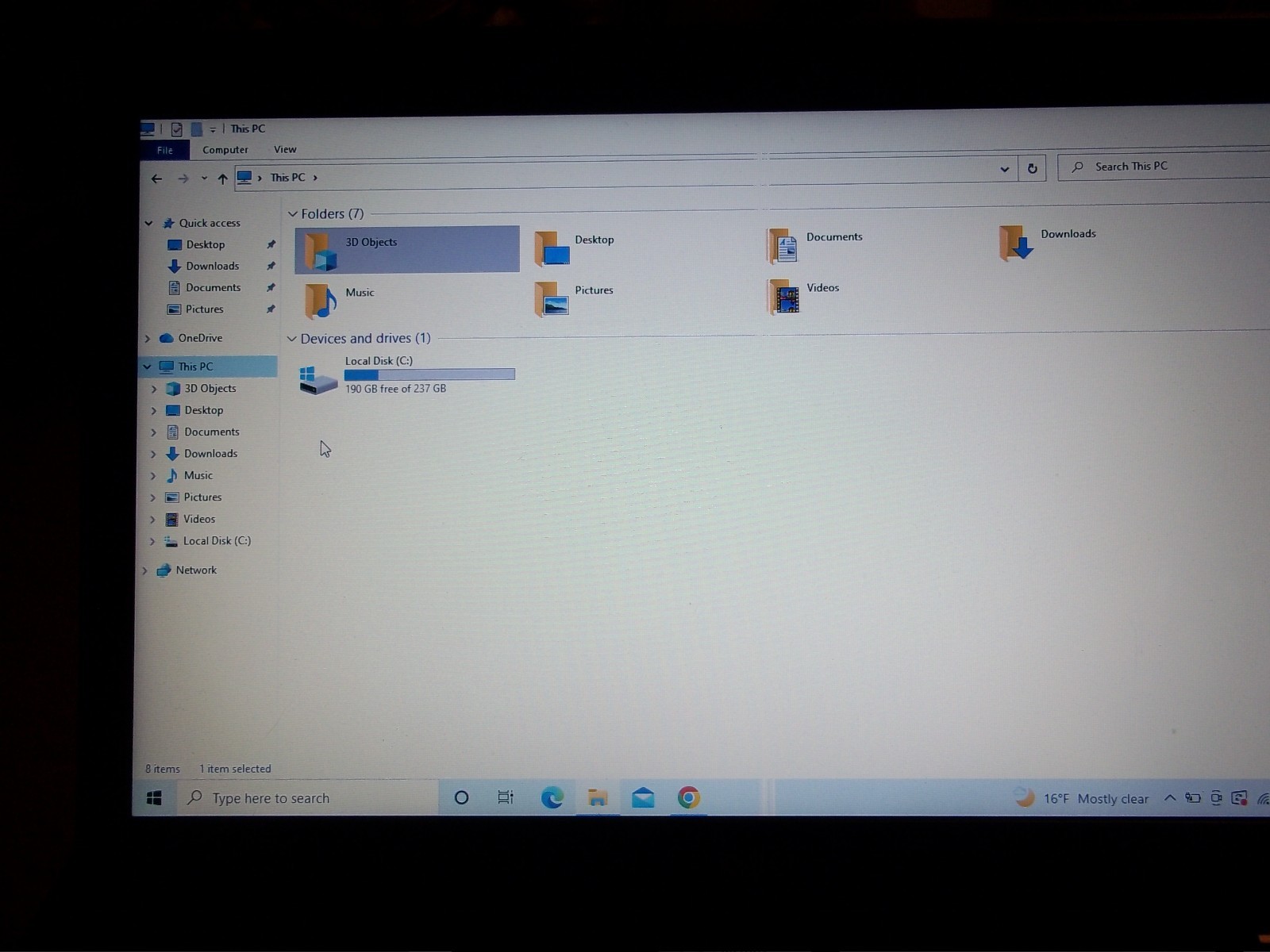Open the recent locations dropdown arrow
This screenshot has height=952, width=1270.
(204, 178)
